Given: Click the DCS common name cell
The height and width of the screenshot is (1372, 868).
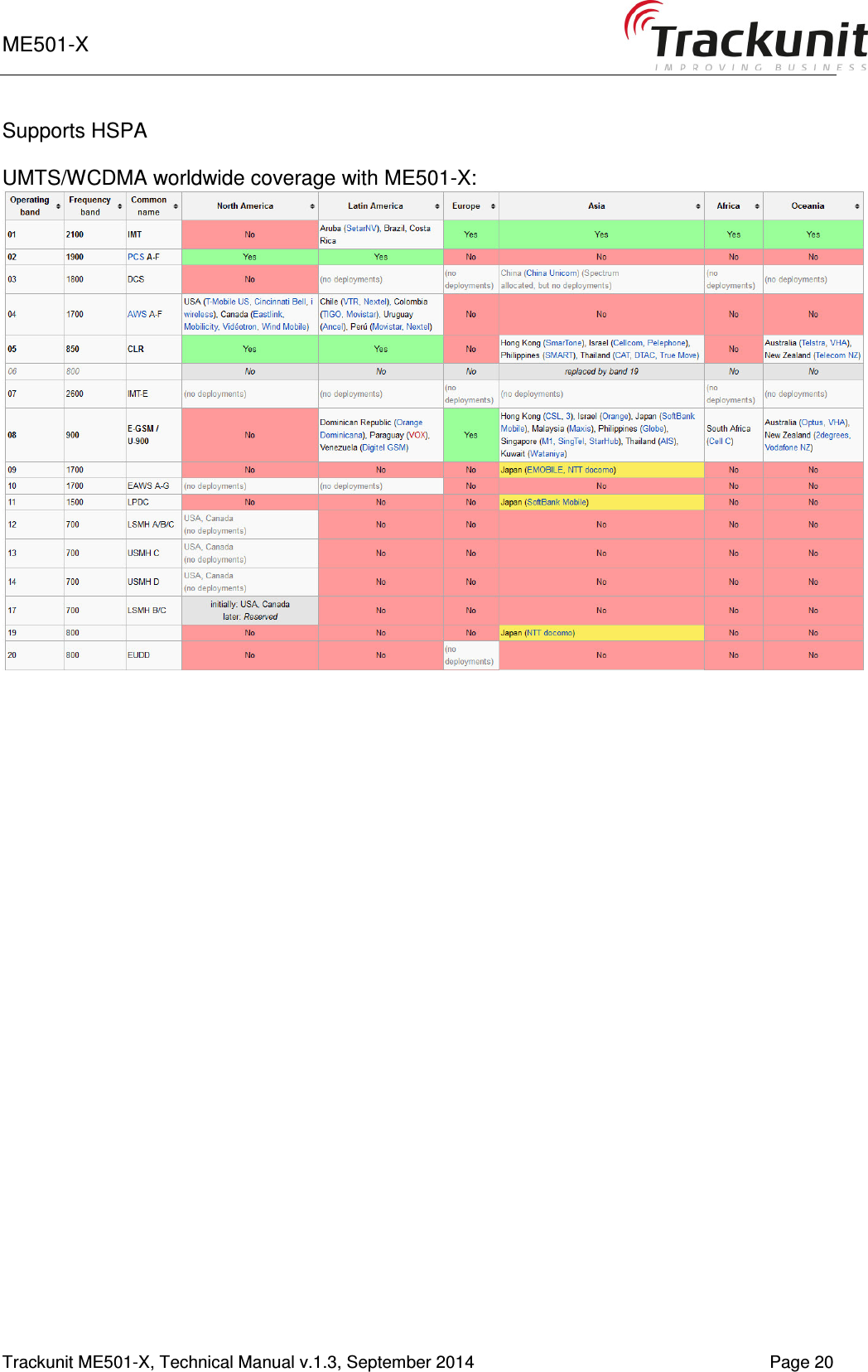Looking at the screenshot, I should [153, 279].
